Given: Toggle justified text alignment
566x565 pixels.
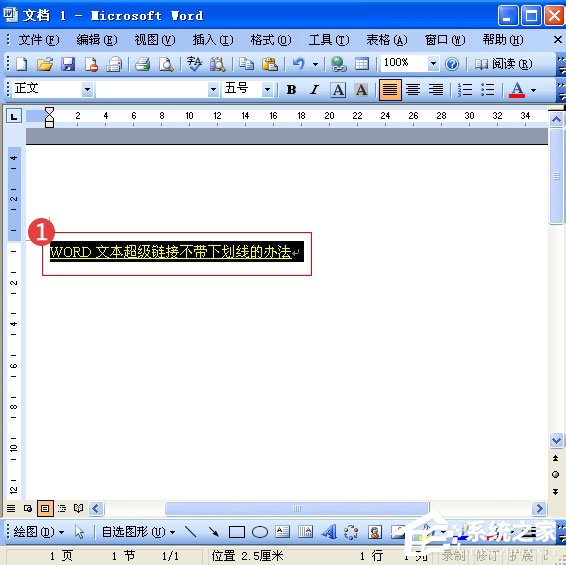Looking at the screenshot, I should click(x=390, y=90).
